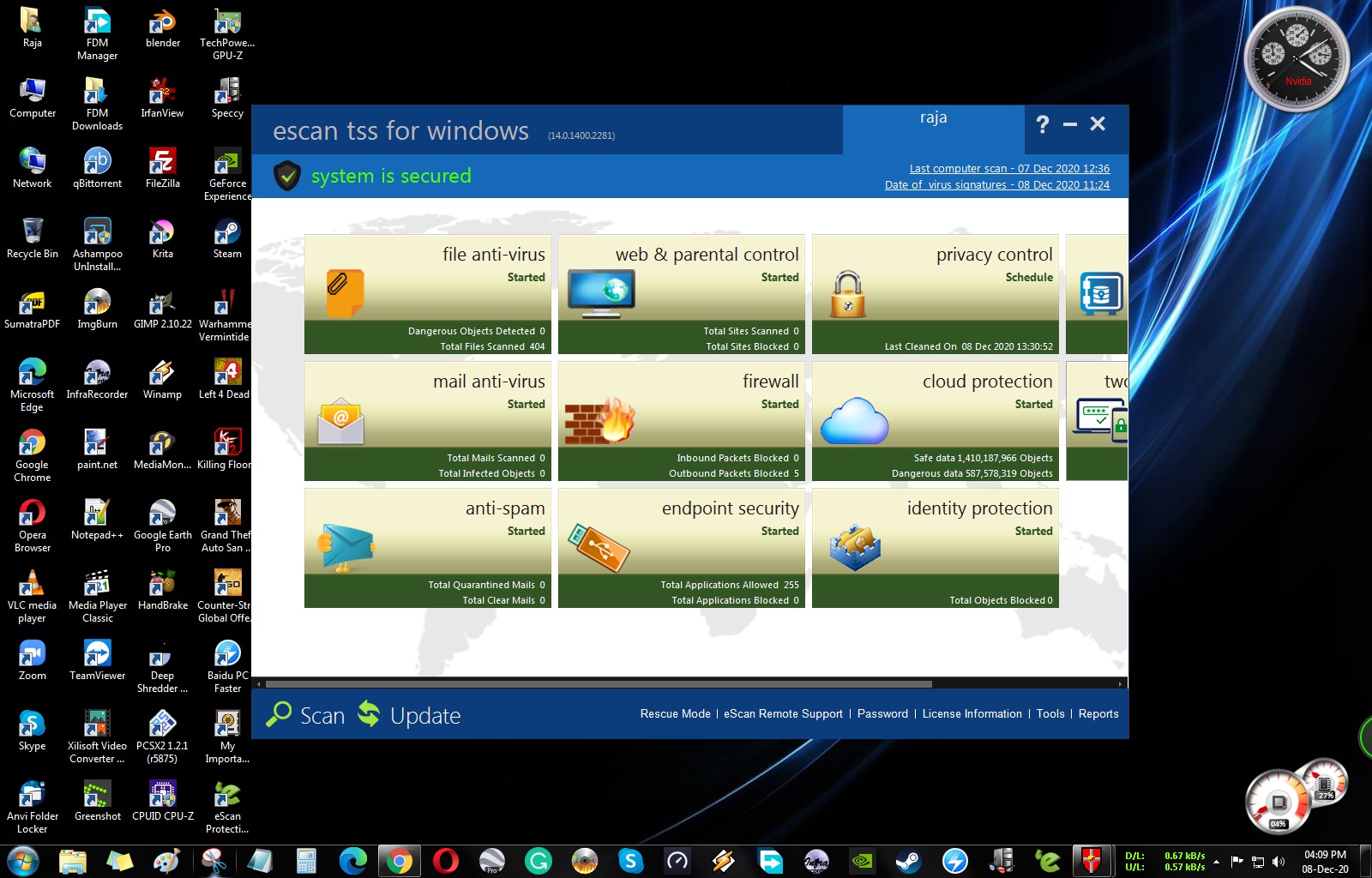This screenshot has height=878, width=1372.
Task: Open the identity protection module icon
Action: click(x=855, y=545)
